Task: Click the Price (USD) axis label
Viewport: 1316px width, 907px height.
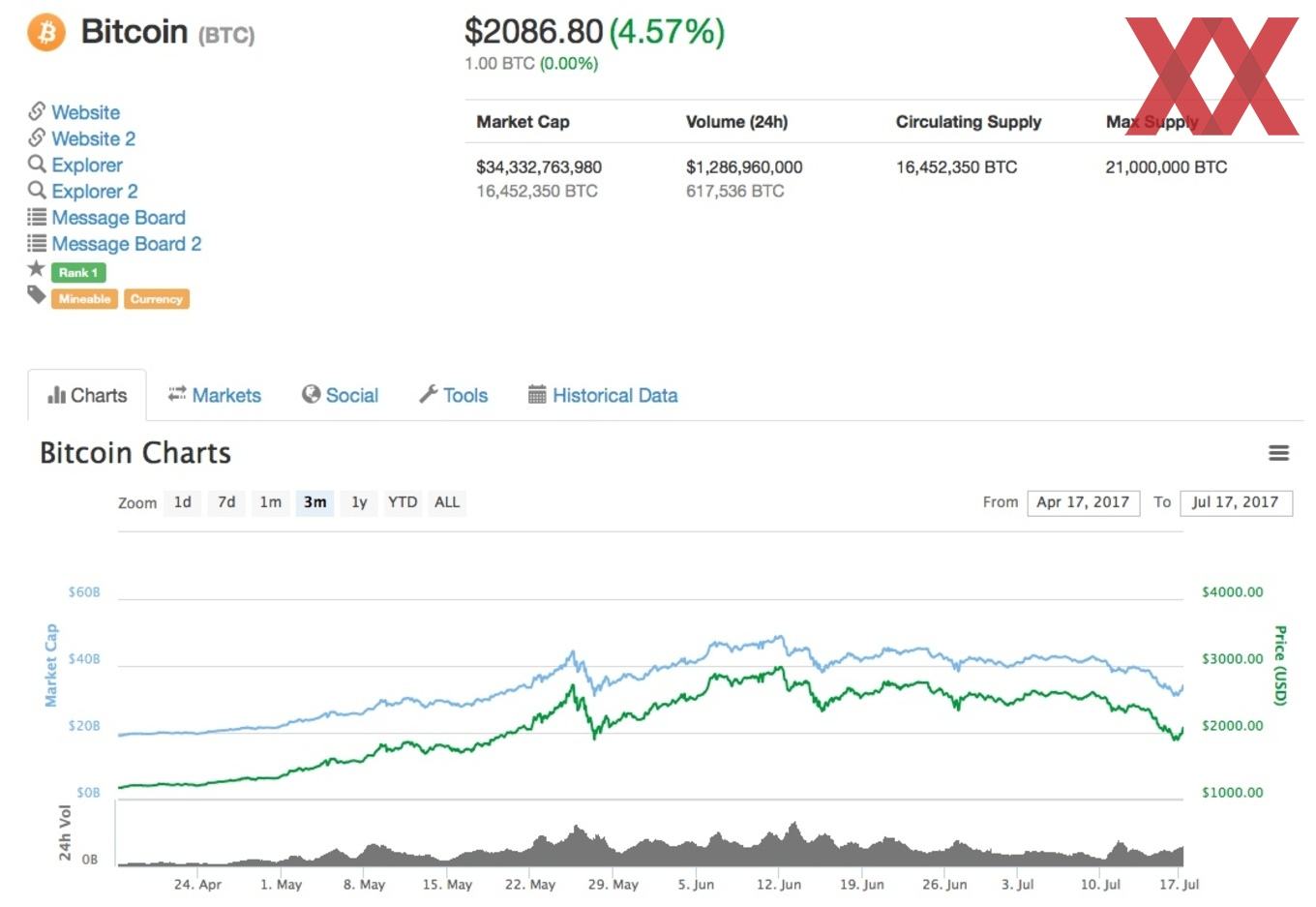Action: pos(1280,665)
